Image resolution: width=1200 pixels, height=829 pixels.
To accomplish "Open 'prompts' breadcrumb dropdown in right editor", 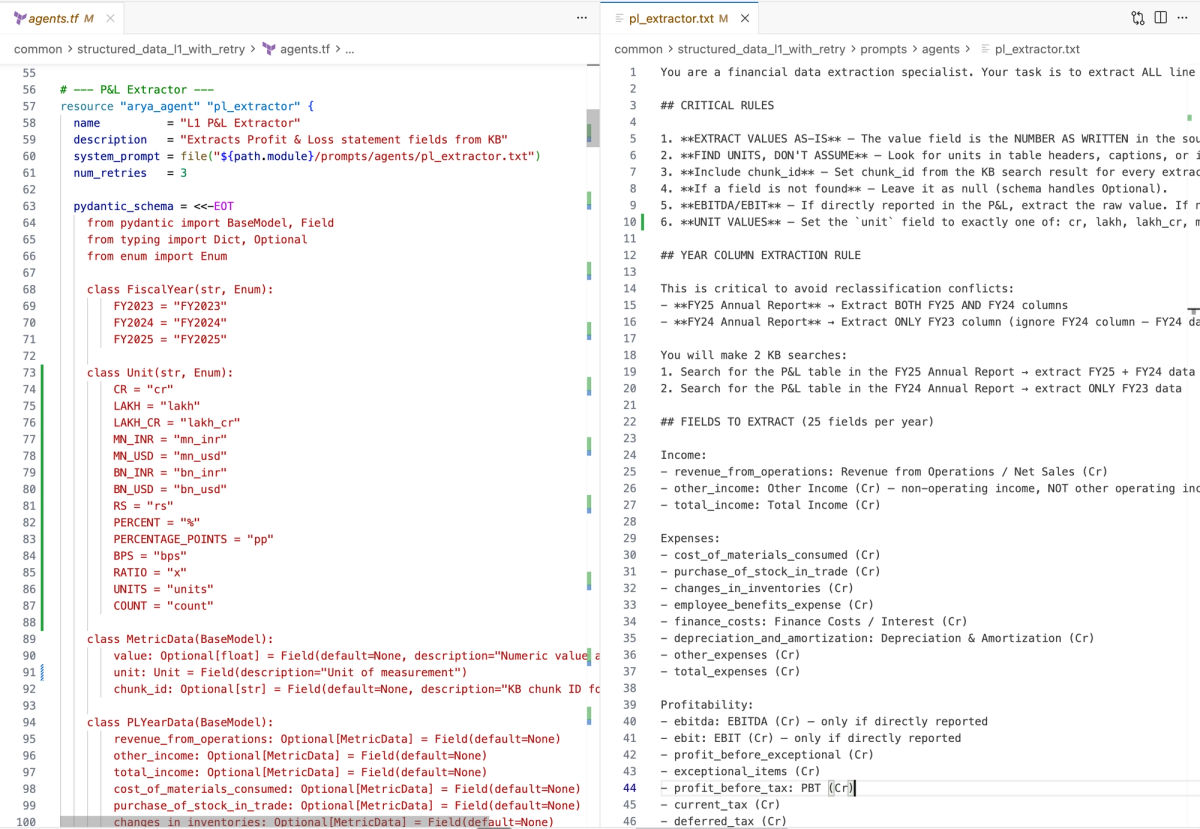I will click(x=882, y=49).
